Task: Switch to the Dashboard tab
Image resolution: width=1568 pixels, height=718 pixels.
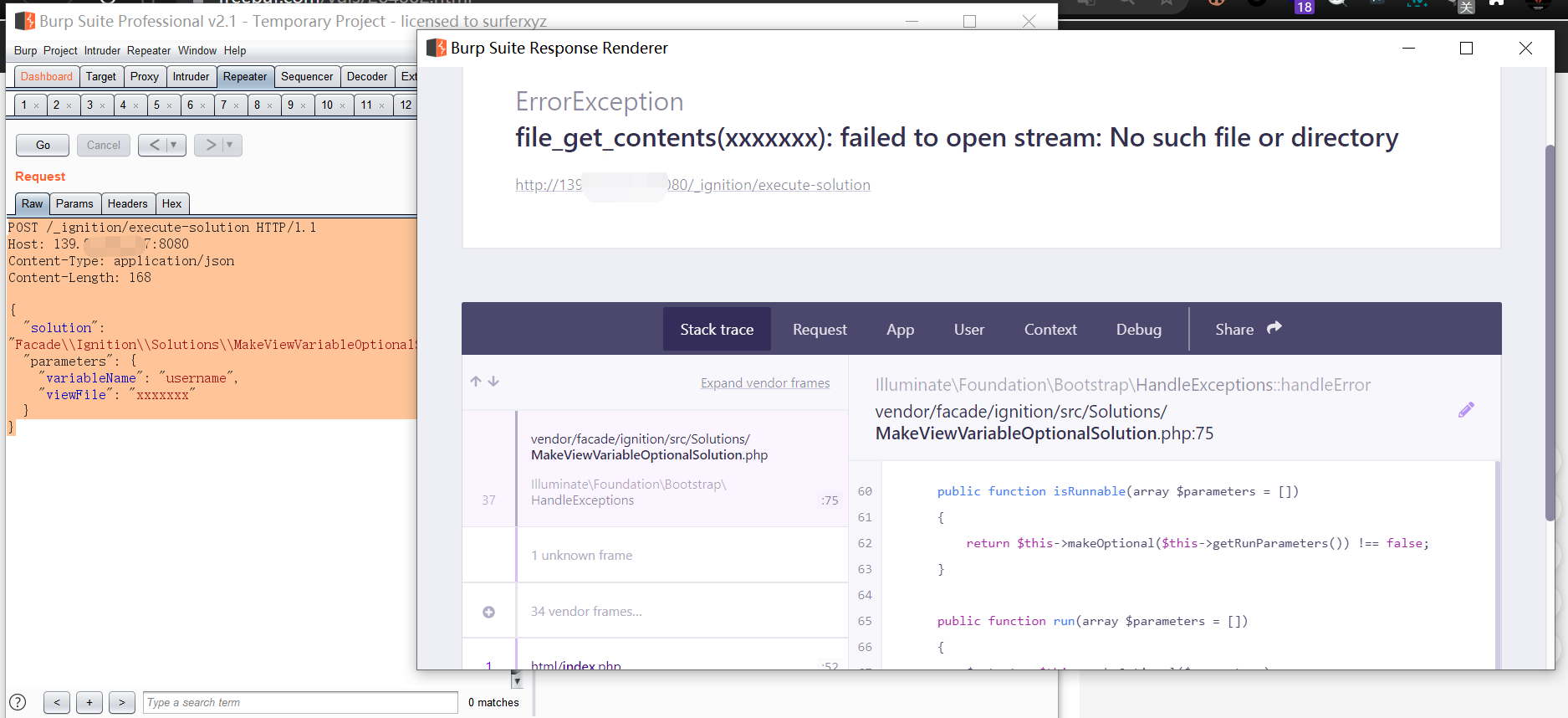Action: point(47,76)
